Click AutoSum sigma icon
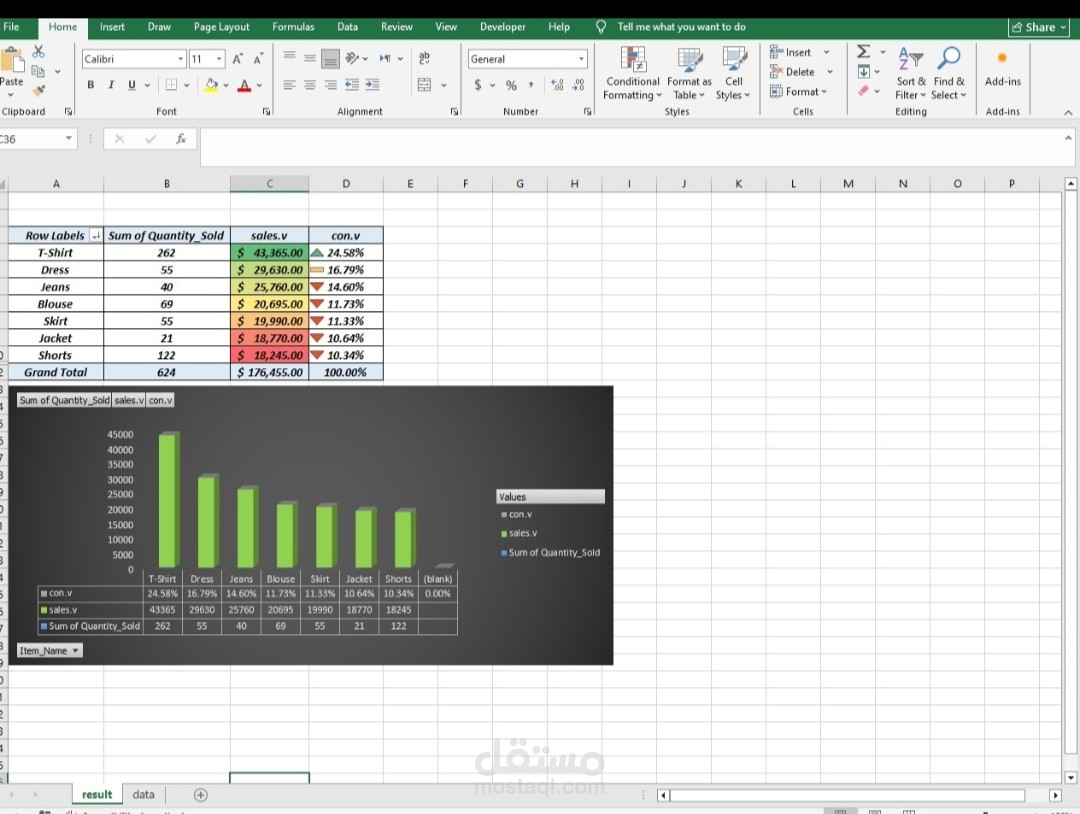 864,52
